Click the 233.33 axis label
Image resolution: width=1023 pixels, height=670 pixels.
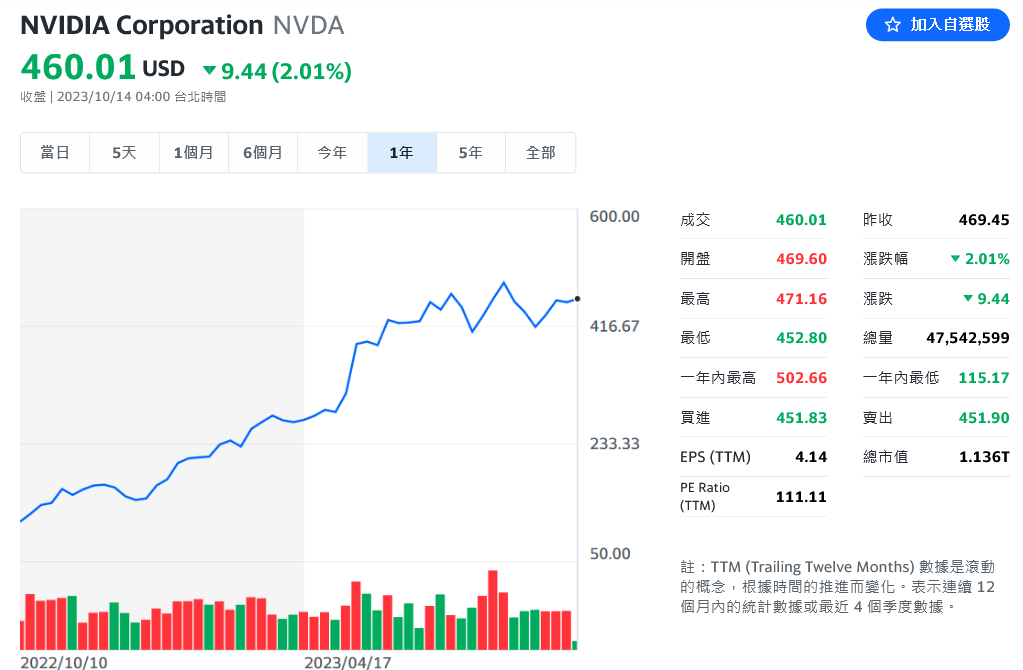coord(615,444)
